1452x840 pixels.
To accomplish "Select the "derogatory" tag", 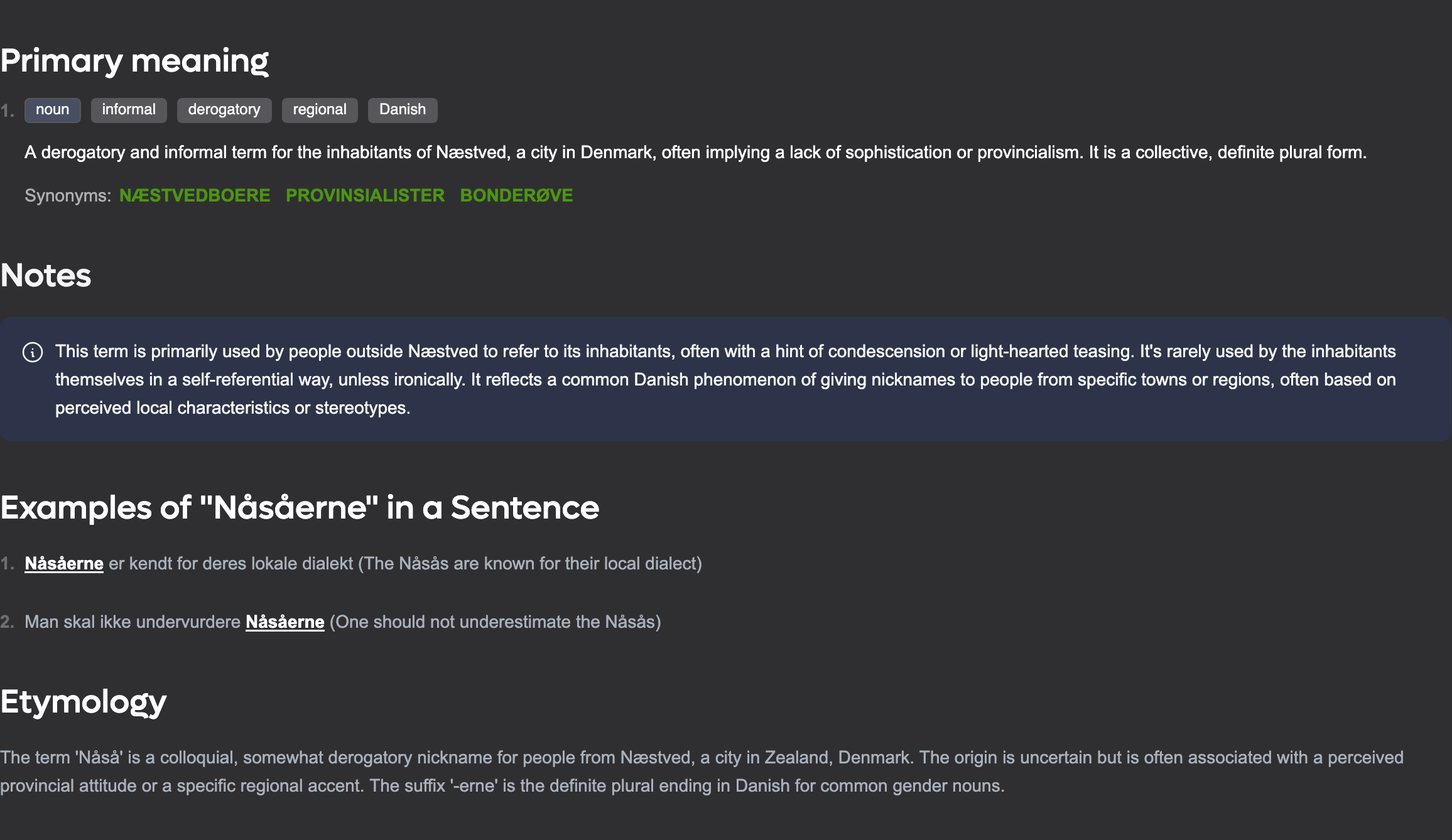I will pyautogui.click(x=224, y=110).
